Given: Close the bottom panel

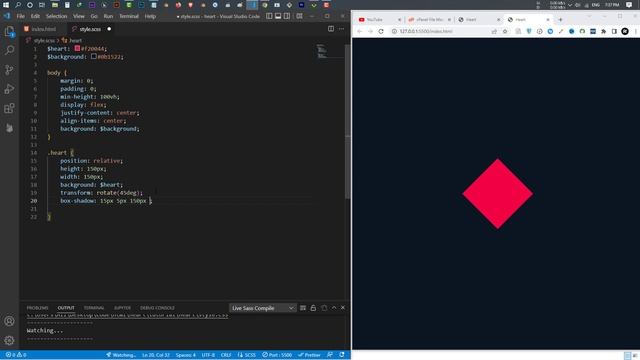Looking at the screenshot, I should coord(343,308).
